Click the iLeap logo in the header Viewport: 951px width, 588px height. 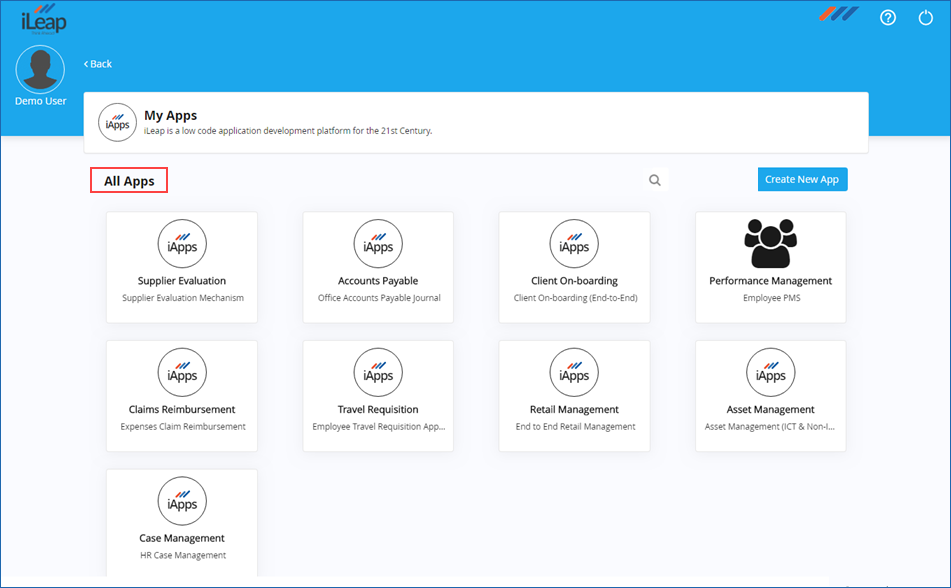44,19
